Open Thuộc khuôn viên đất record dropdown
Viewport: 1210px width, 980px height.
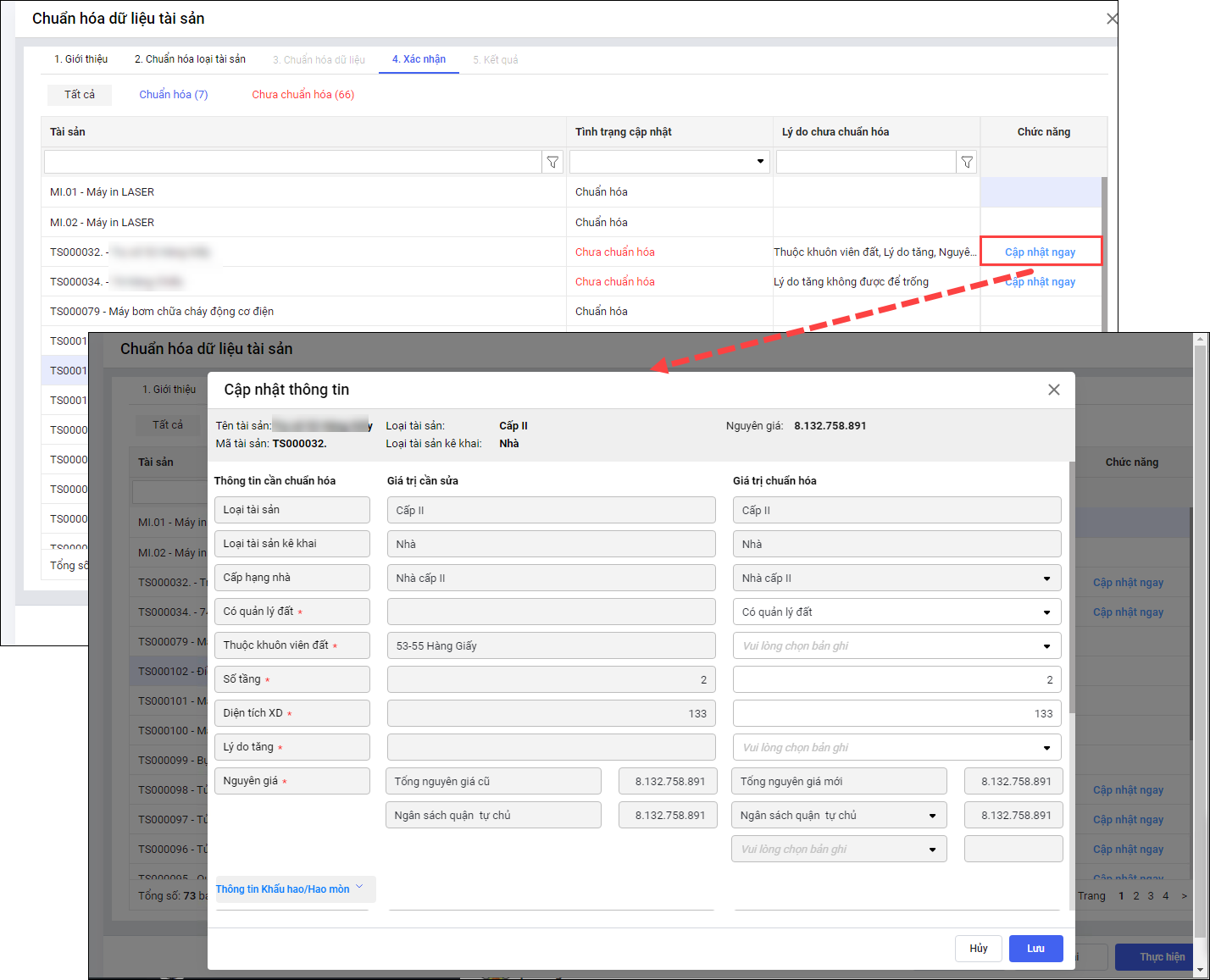1046,646
